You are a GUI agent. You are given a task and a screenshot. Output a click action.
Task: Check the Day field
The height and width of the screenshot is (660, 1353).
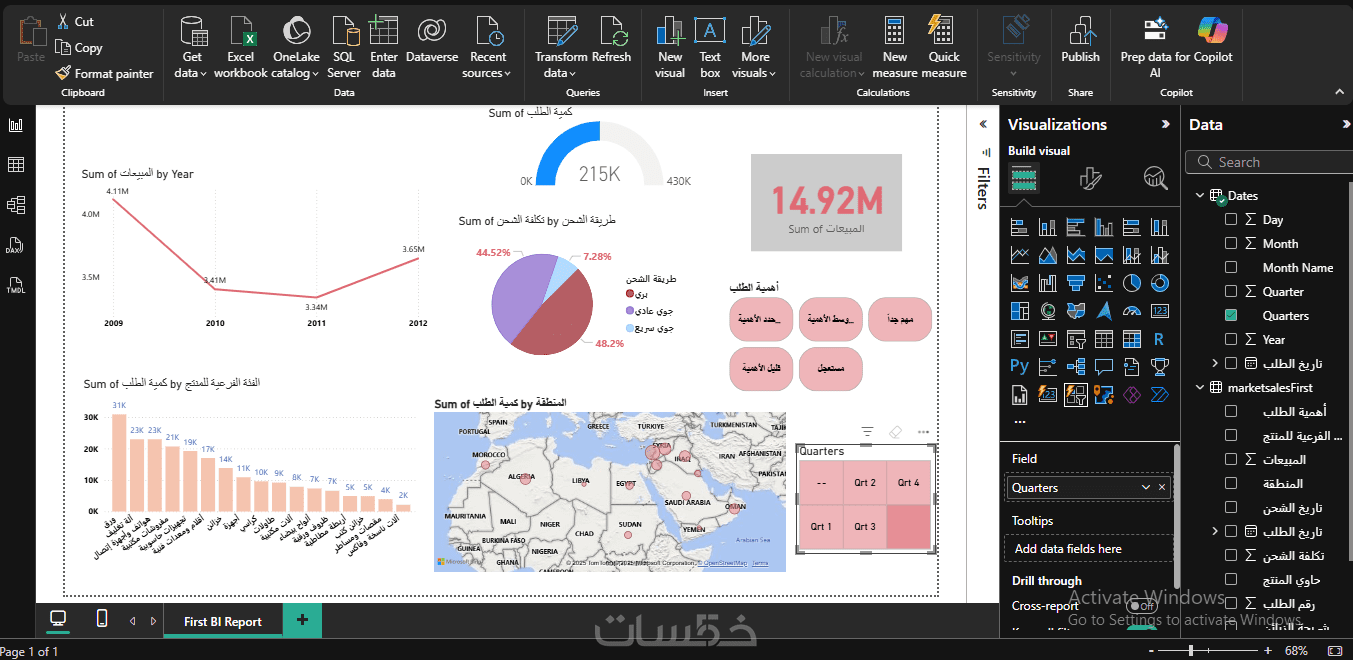[1231, 219]
